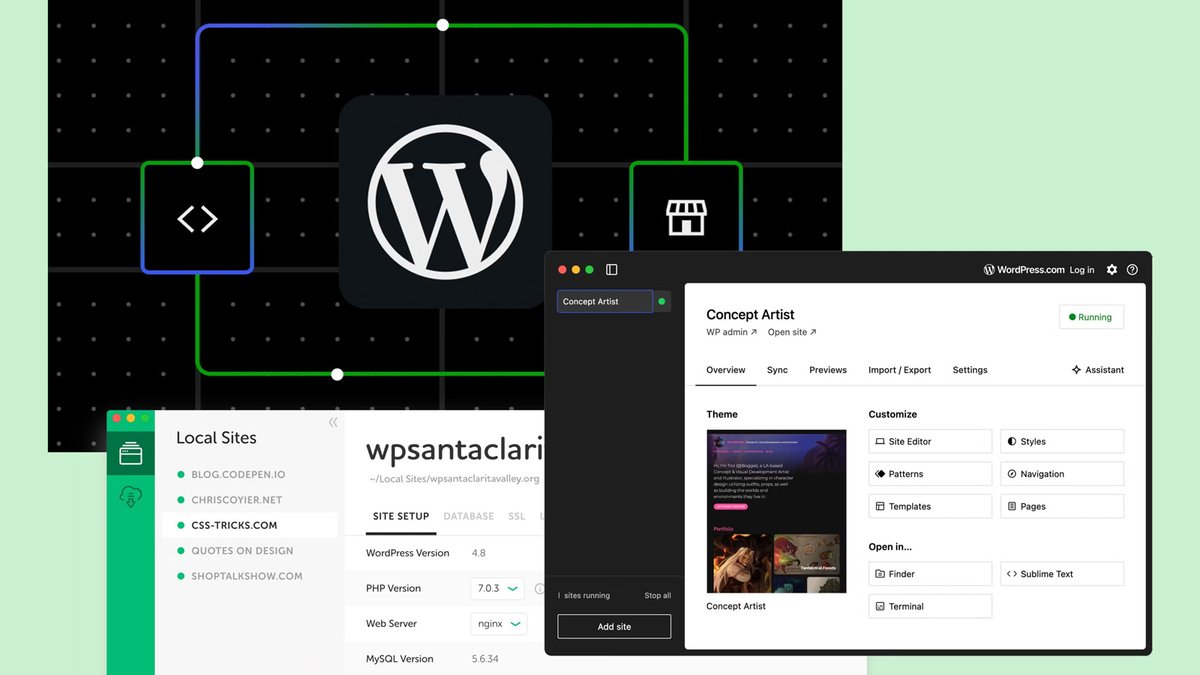Viewport: 1200px width, 675px height.
Task: Open the Previews tab
Action: point(828,370)
